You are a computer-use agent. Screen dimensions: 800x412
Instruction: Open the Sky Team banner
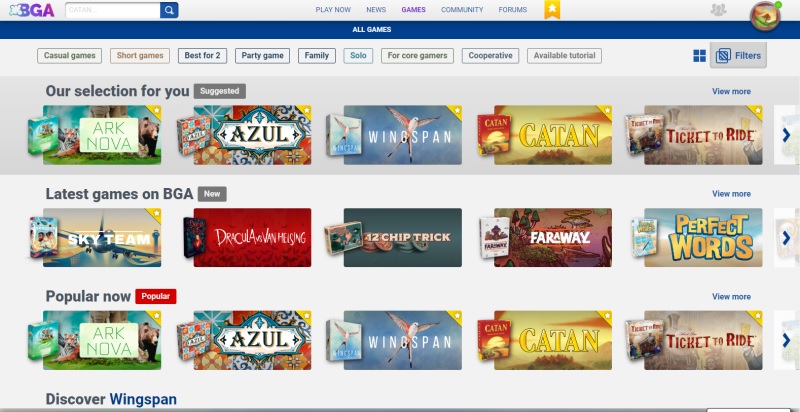pos(102,238)
